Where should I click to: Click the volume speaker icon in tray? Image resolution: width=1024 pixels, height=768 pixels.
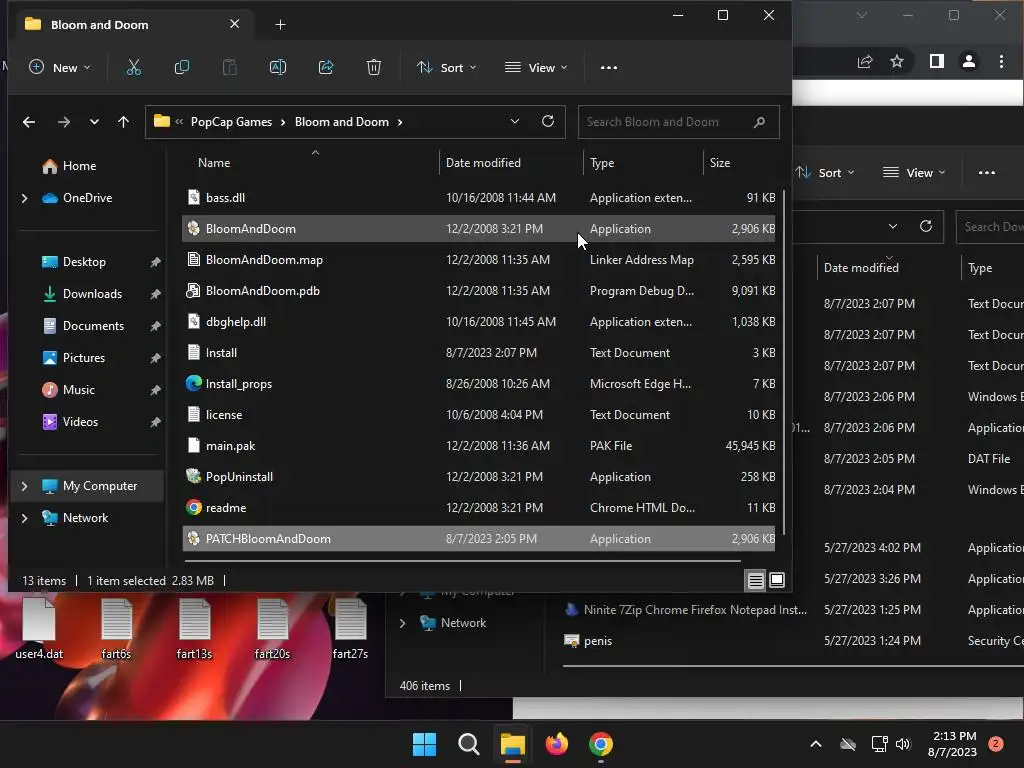pyautogui.click(x=903, y=744)
